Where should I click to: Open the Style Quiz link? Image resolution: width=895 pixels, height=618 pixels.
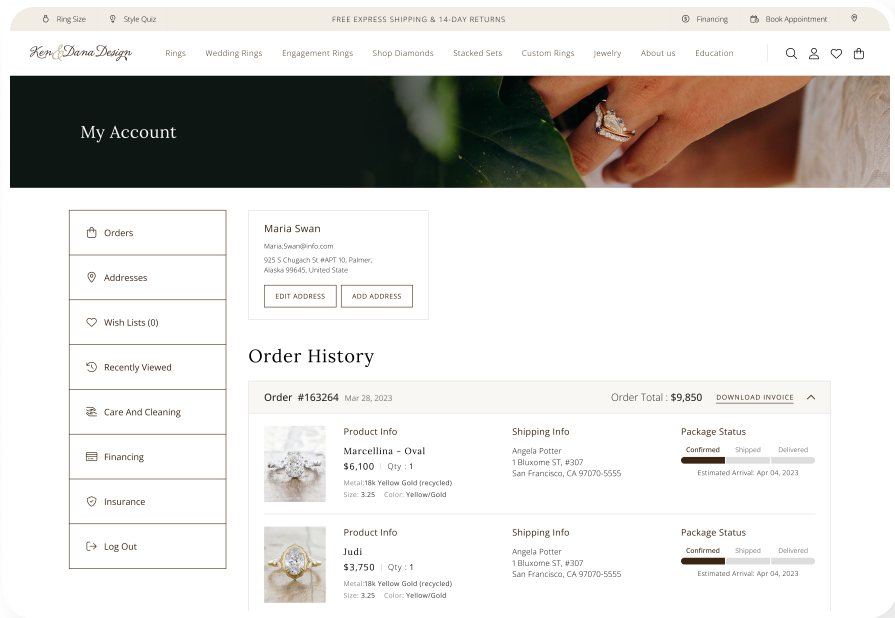[133, 19]
